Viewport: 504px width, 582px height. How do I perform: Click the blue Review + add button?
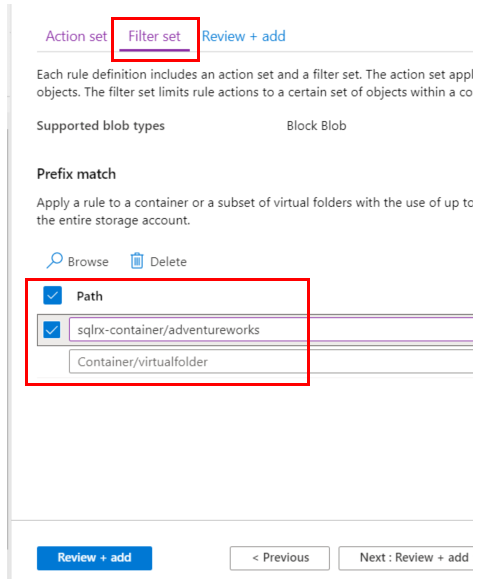point(94,558)
